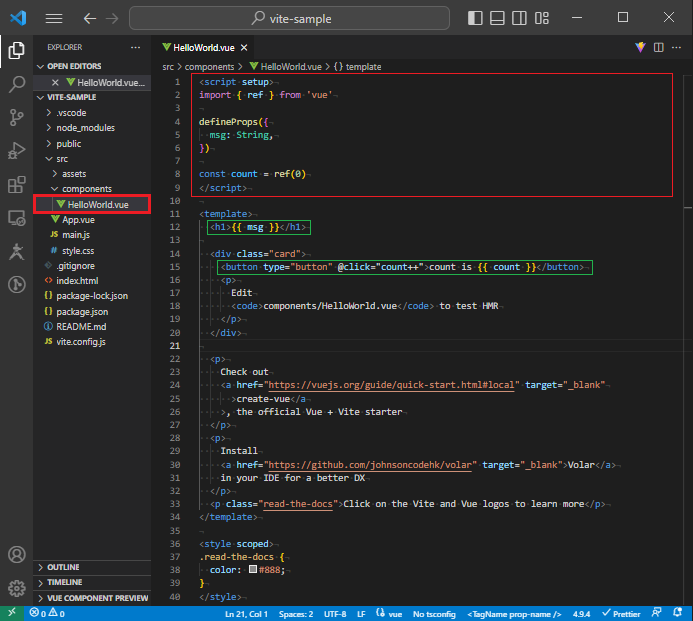This screenshot has width=693, height=621.
Task: Open the hamburger application menu
Action: tap(54, 18)
